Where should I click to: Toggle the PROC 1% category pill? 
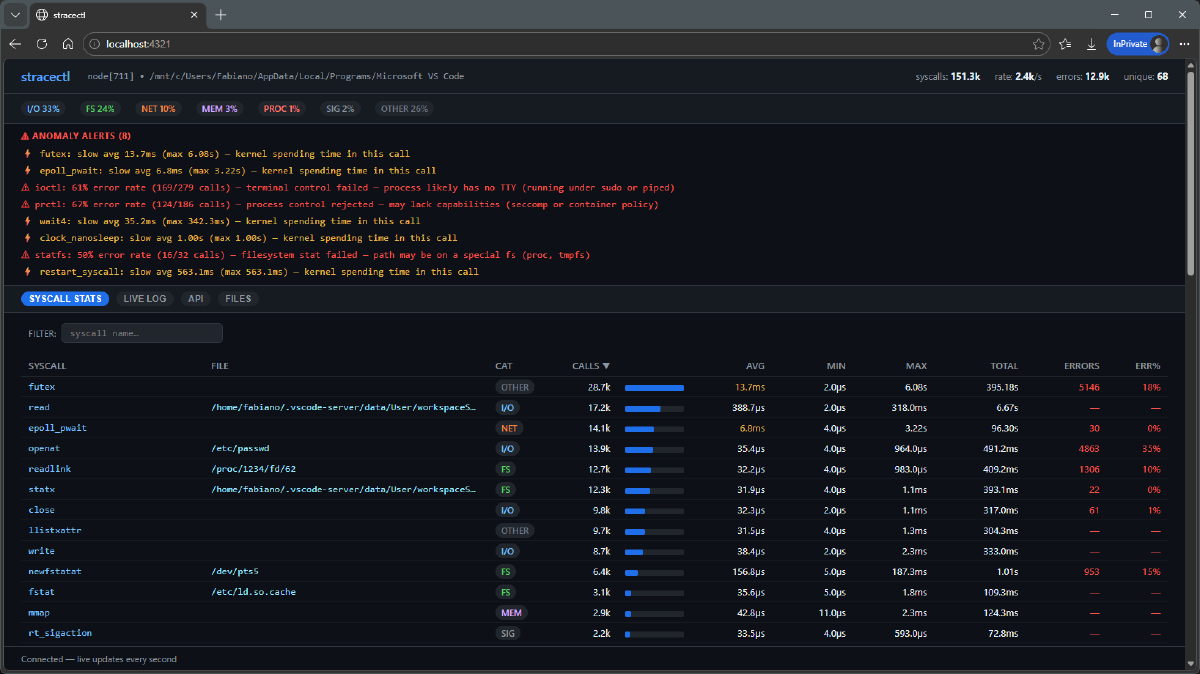click(281, 108)
